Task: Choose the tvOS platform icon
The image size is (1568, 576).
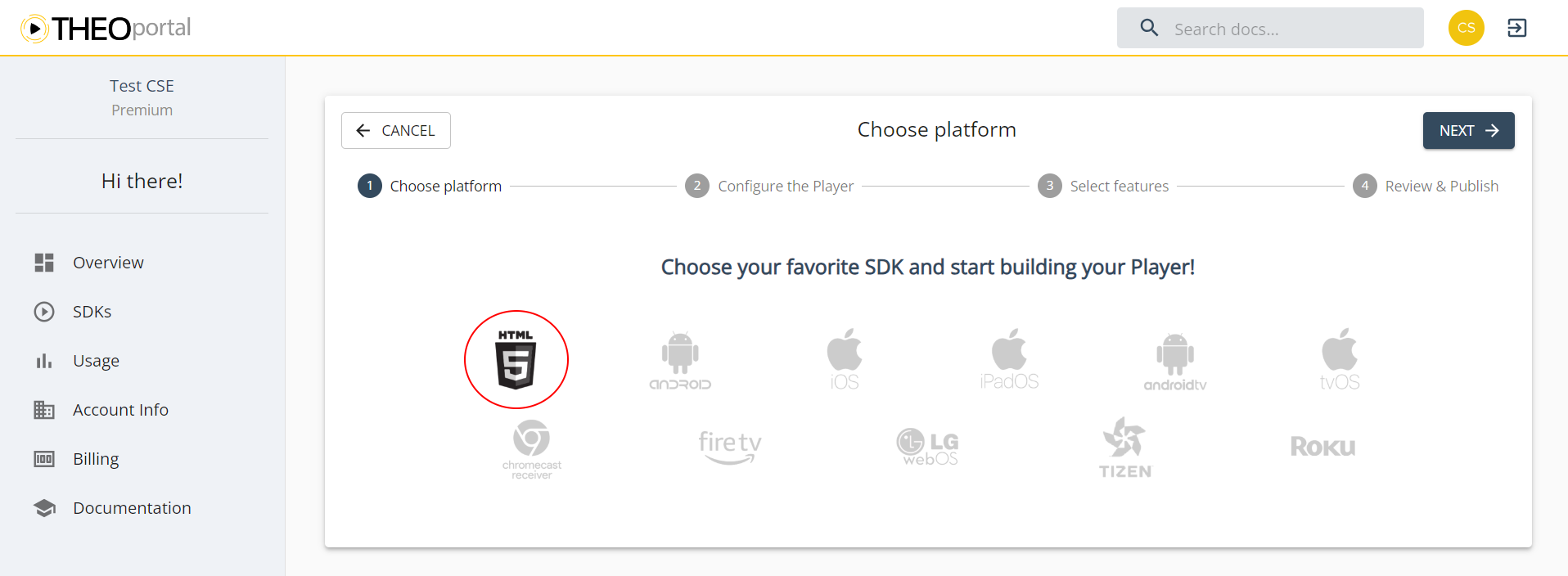Action: (x=1339, y=358)
